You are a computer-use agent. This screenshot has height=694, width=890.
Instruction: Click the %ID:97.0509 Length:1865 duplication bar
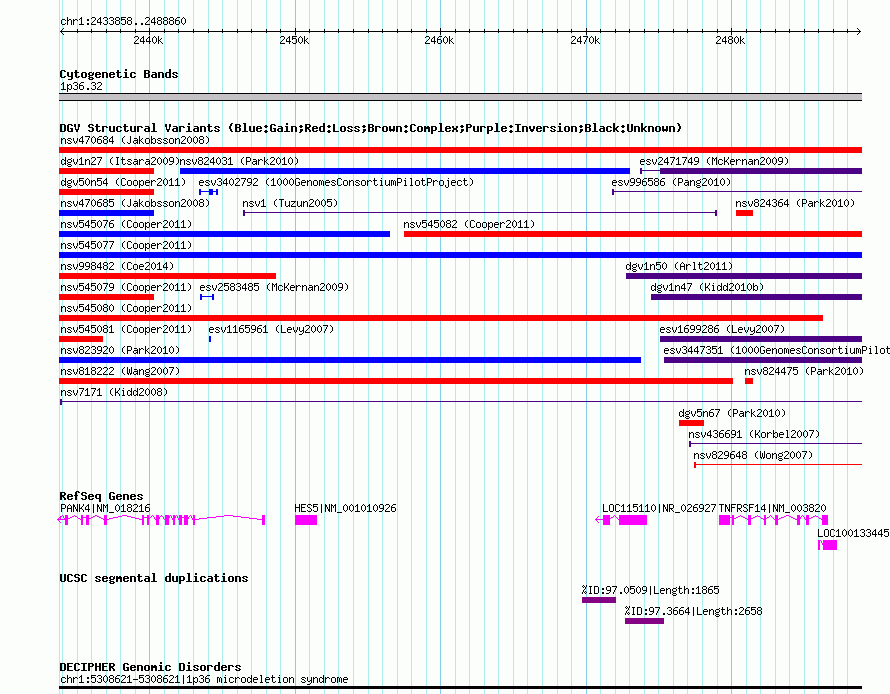pos(599,600)
